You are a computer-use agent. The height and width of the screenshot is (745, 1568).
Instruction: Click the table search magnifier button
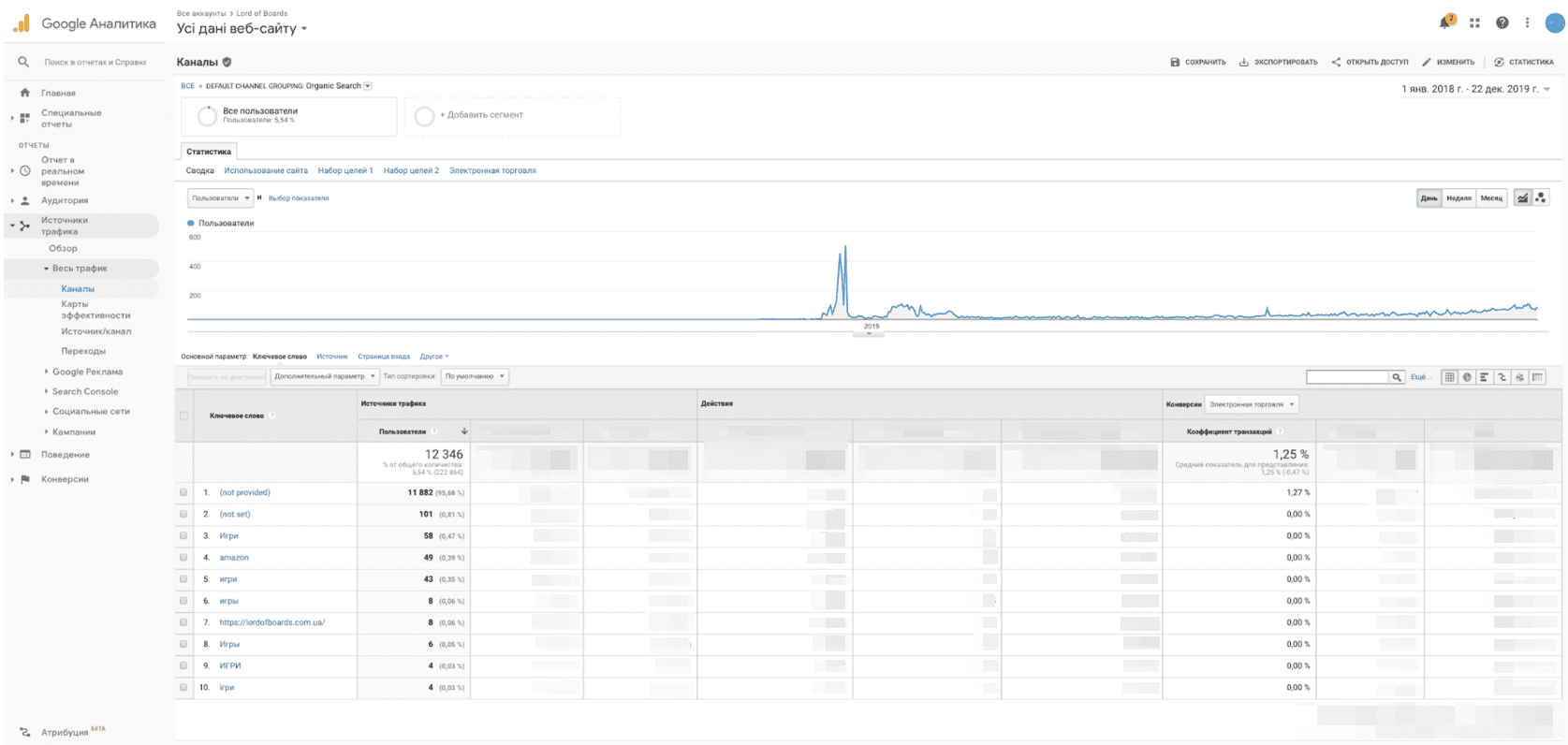tap(1397, 377)
